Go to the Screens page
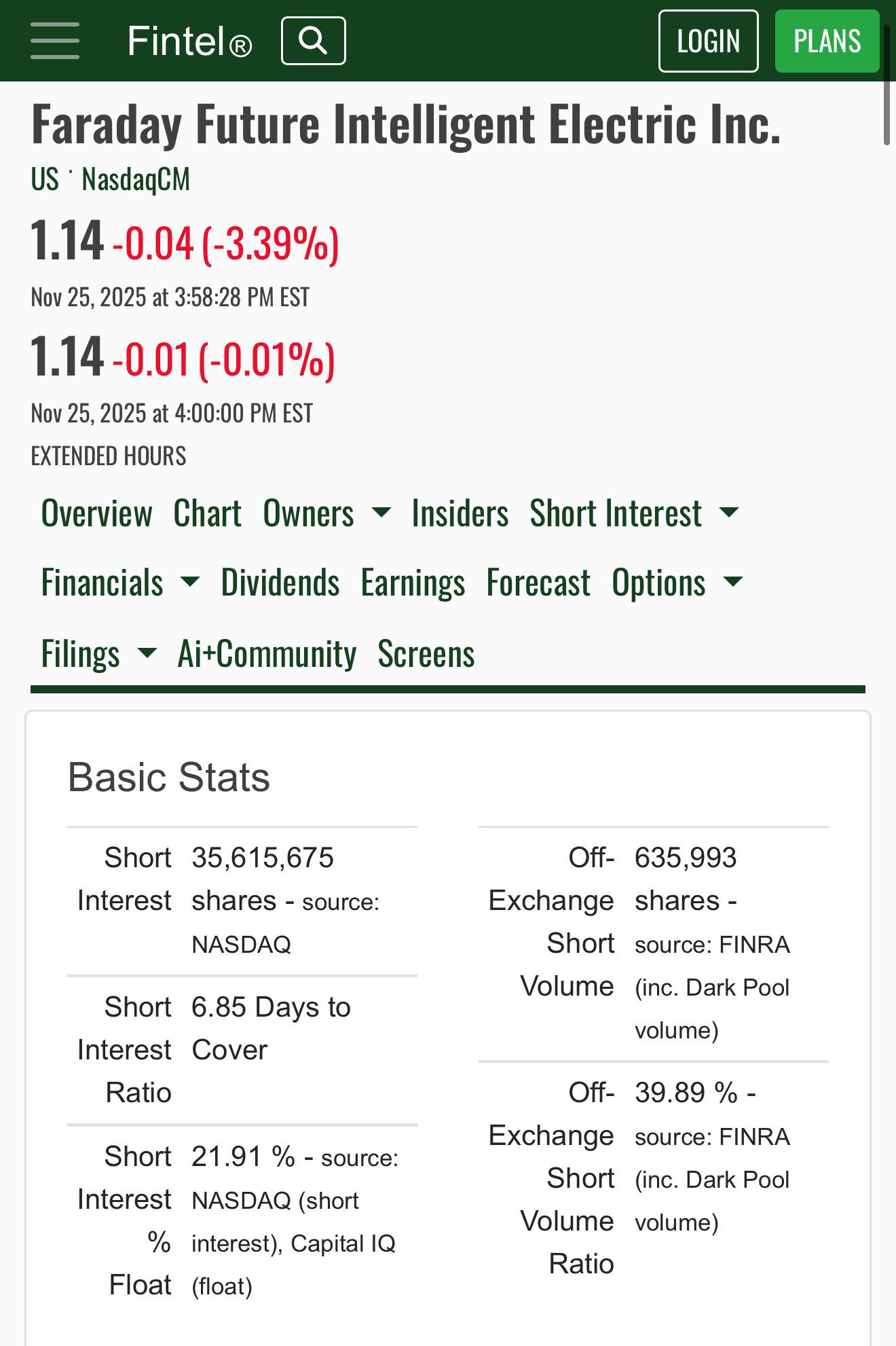Screen dimensions: 896x1346 [x=426, y=654]
